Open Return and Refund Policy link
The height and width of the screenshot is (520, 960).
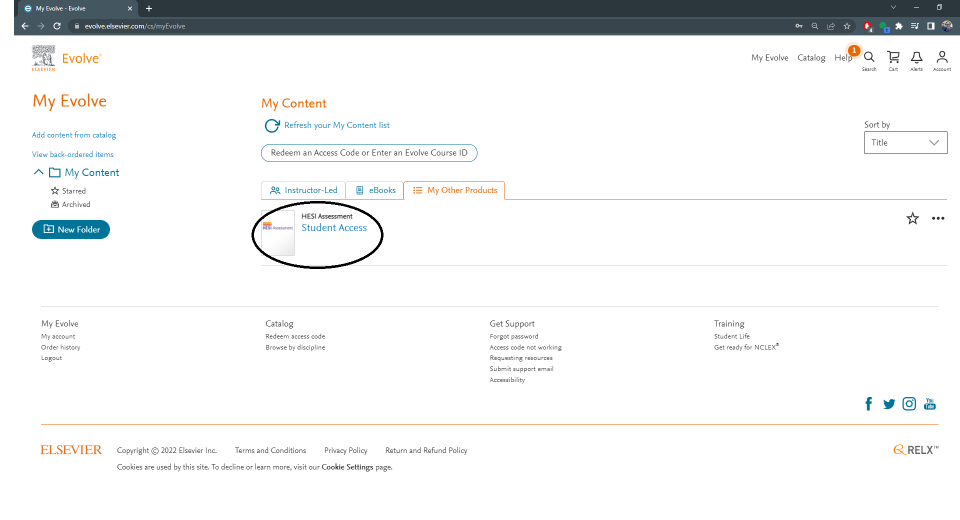point(426,450)
